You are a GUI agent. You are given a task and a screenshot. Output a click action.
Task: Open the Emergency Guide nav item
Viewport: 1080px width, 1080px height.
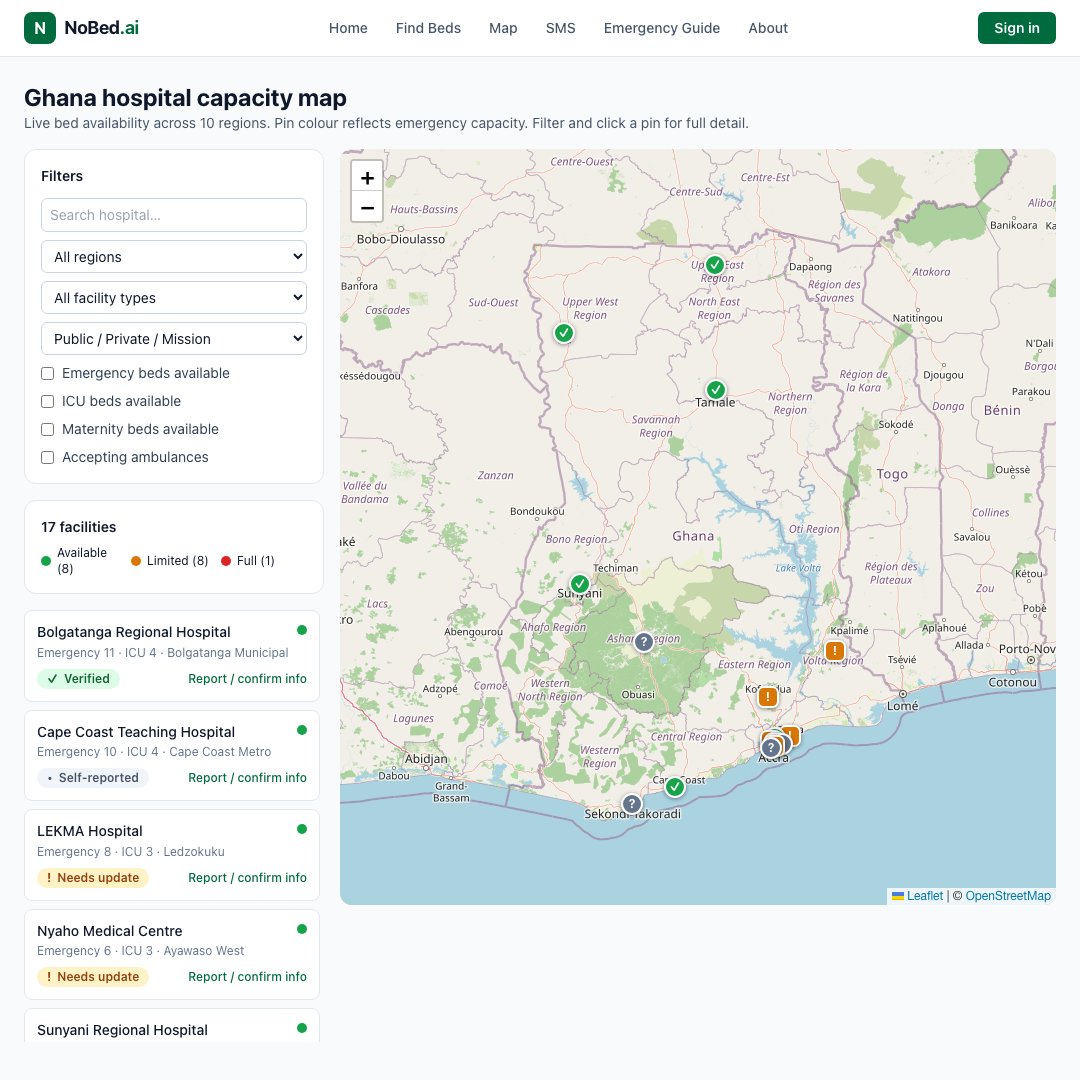click(x=662, y=28)
